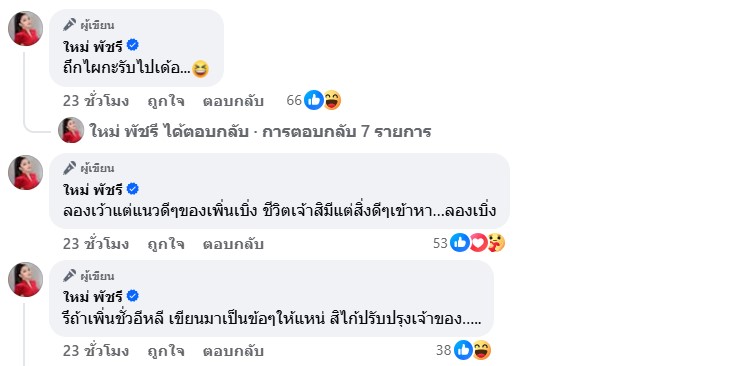Viewport: 730px width, 366px height.
Task: Like the first comment via ถูกใจ
Action: coord(166,101)
